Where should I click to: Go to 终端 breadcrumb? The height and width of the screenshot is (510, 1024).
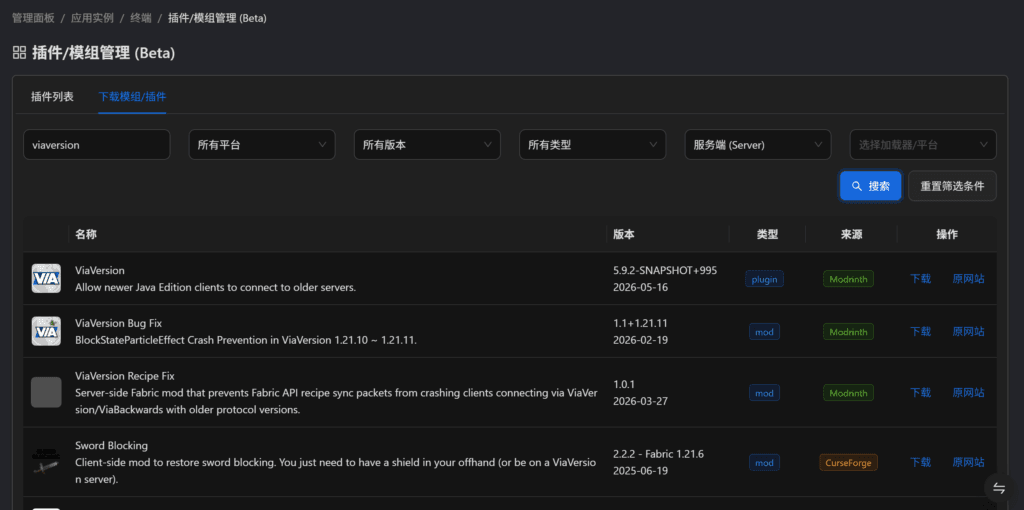point(140,18)
